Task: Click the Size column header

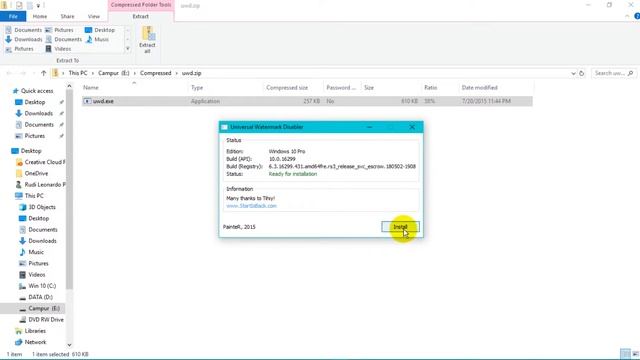Action: (369, 88)
